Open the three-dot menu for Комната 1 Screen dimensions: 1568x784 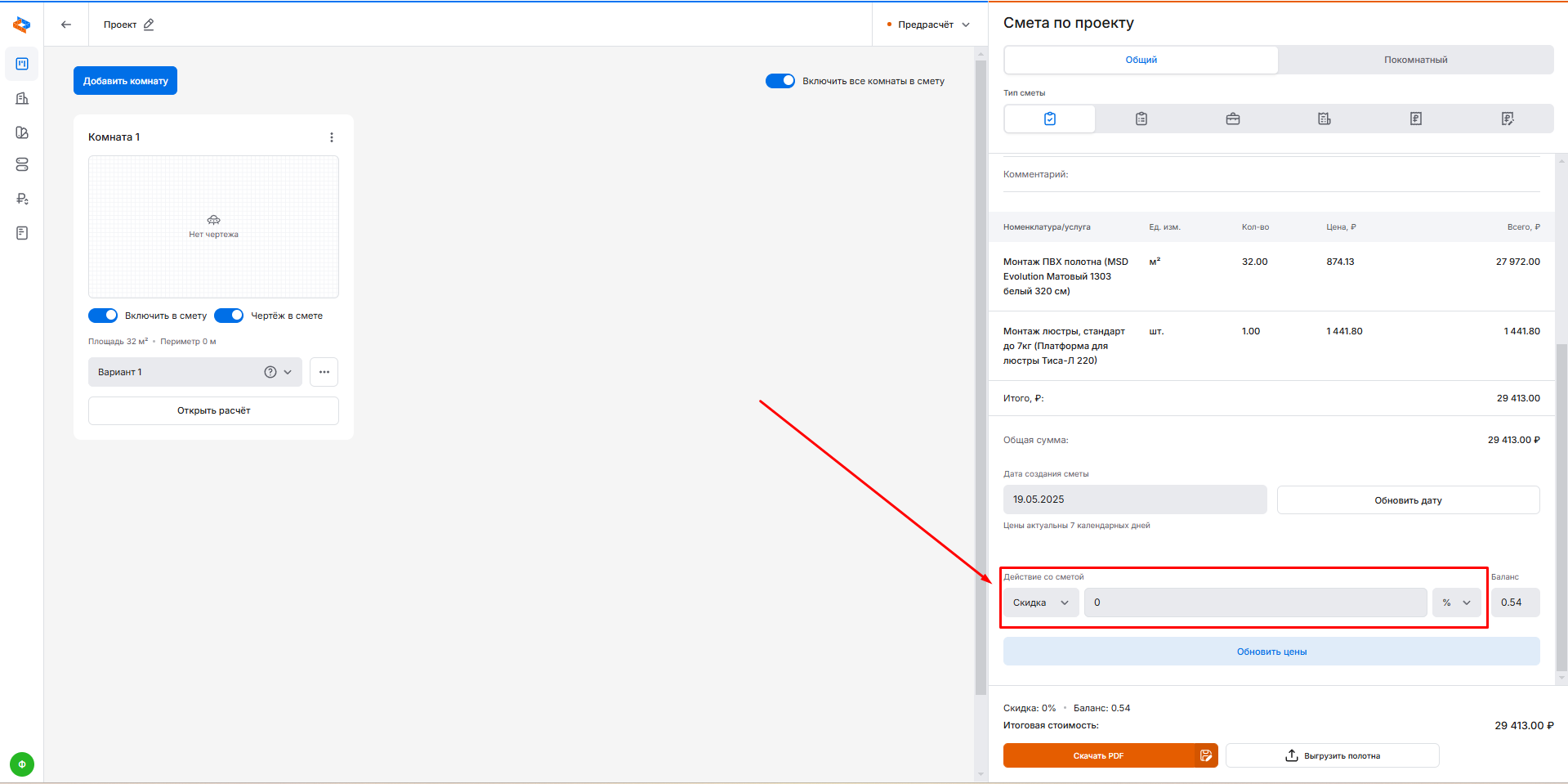[x=331, y=137]
